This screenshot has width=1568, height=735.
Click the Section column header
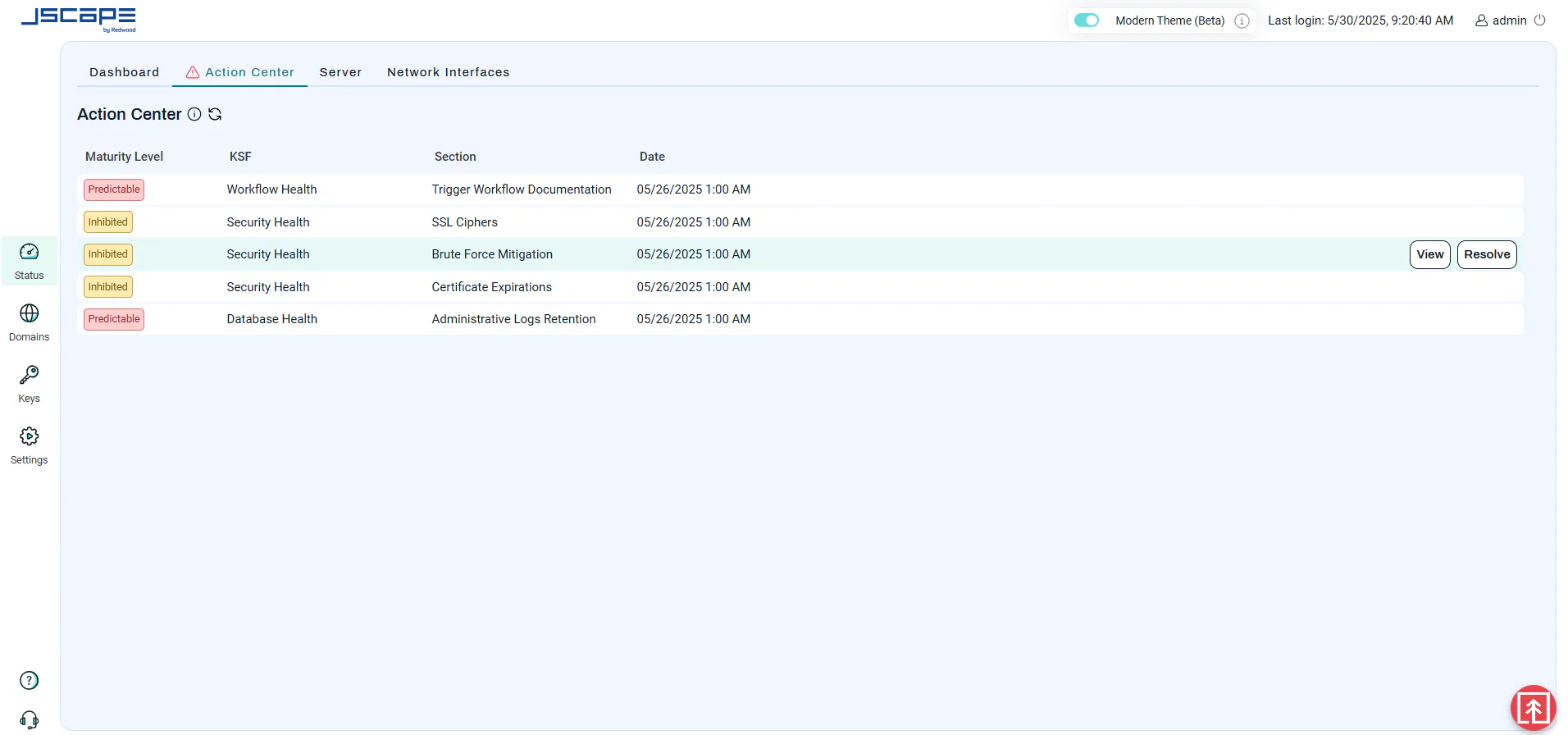tap(455, 157)
